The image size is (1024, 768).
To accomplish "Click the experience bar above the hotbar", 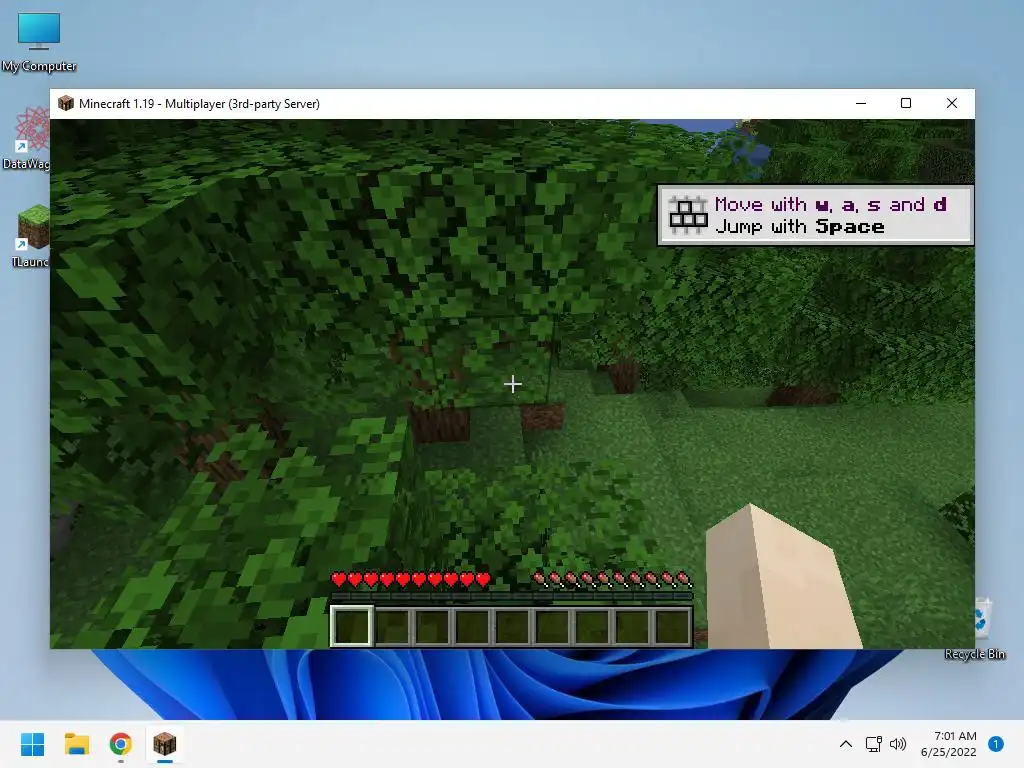I will pyautogui.click(x=511, y=596).
